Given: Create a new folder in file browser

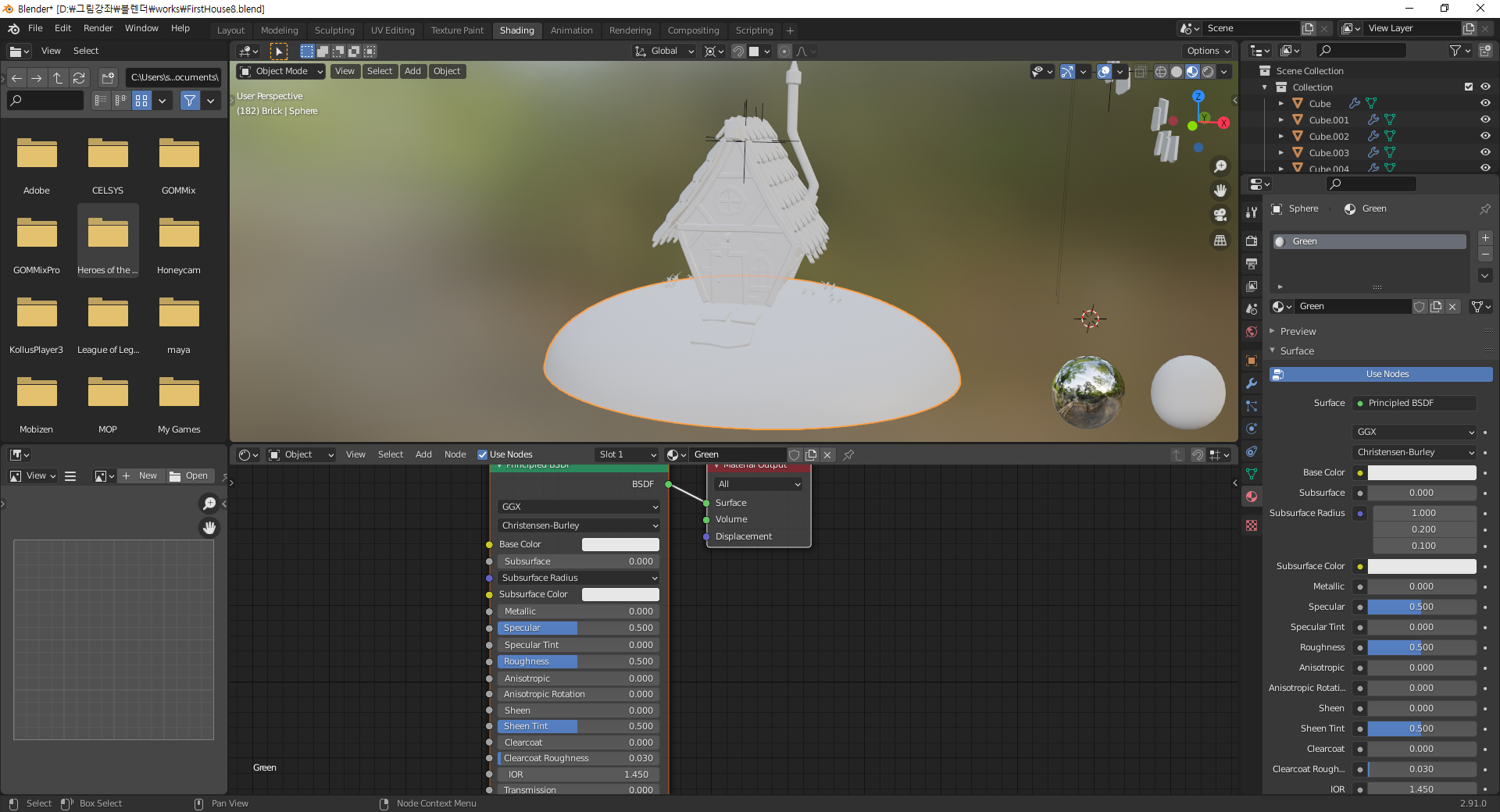Looking at the screenshot, I should (x=108, y=77).
